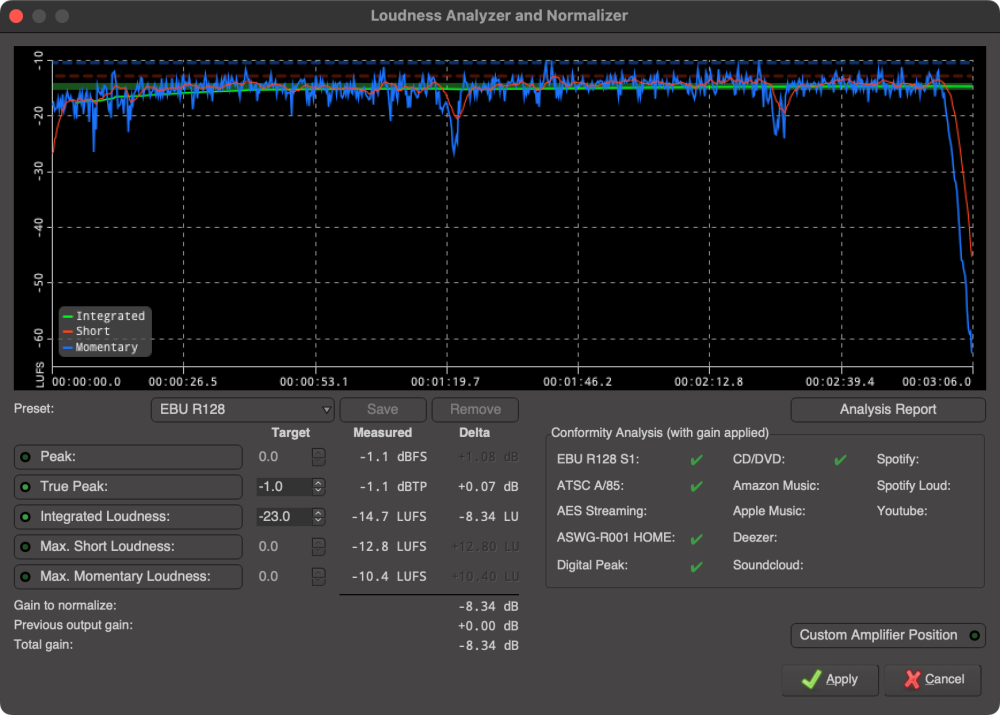
Task: Toggle the True Peak LED indicator
Action: (24, 487)
